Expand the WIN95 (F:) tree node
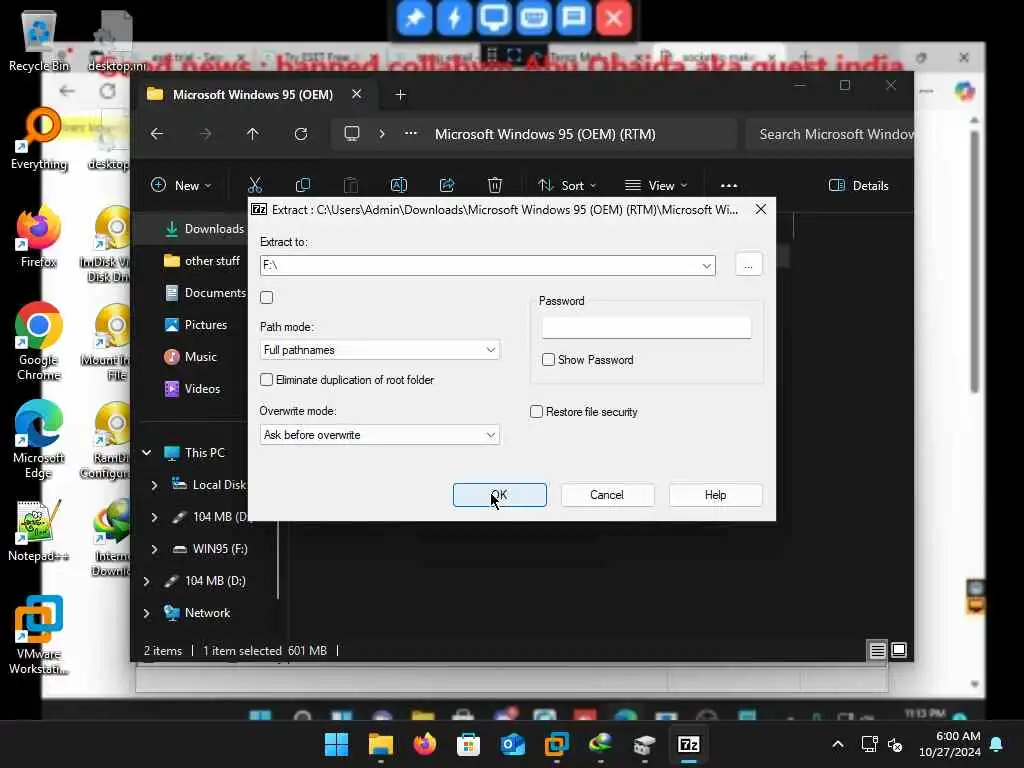1024x768 pixels. 154,549
